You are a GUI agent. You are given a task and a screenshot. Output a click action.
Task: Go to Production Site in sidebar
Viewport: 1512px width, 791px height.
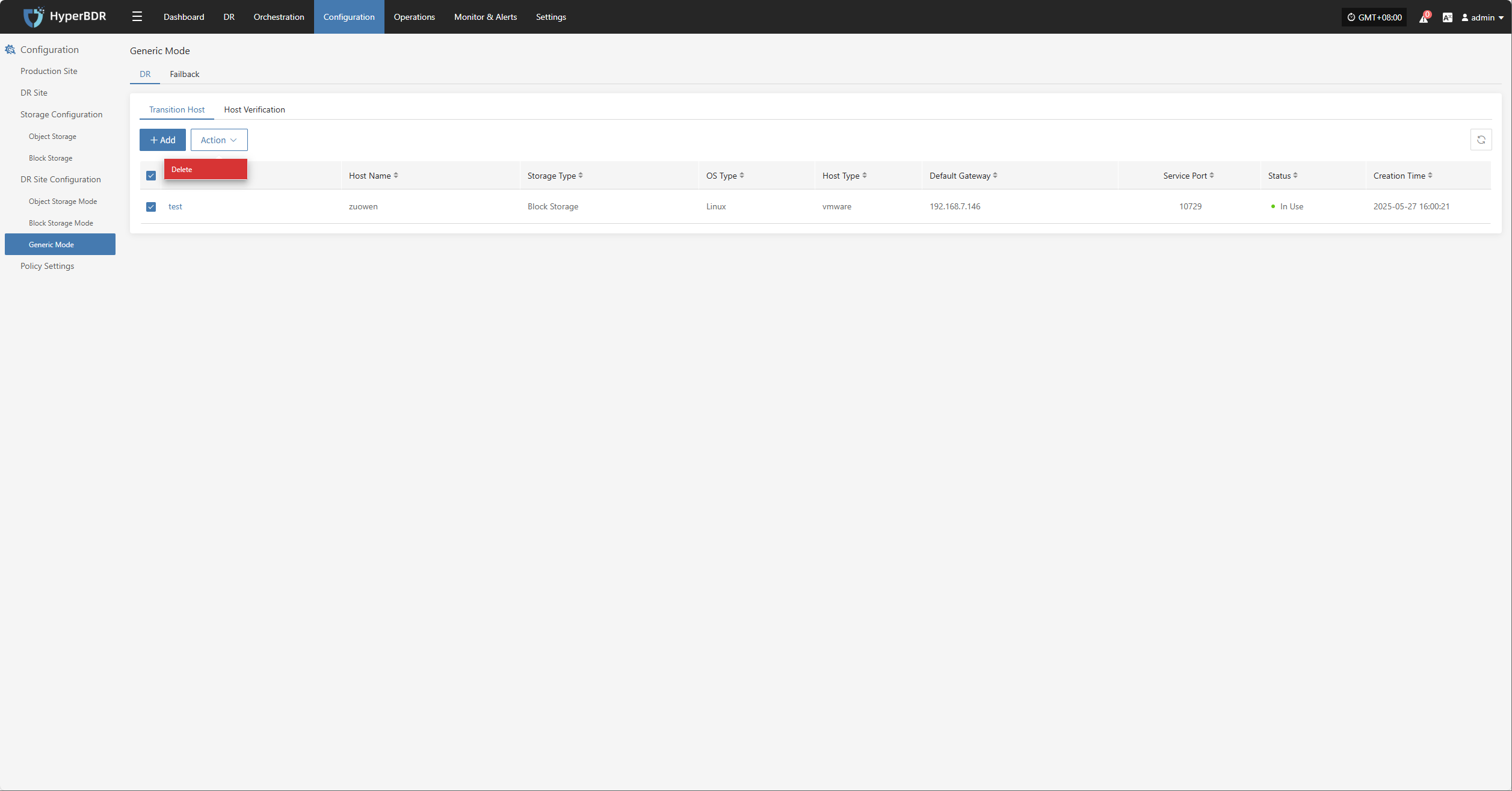49,71
